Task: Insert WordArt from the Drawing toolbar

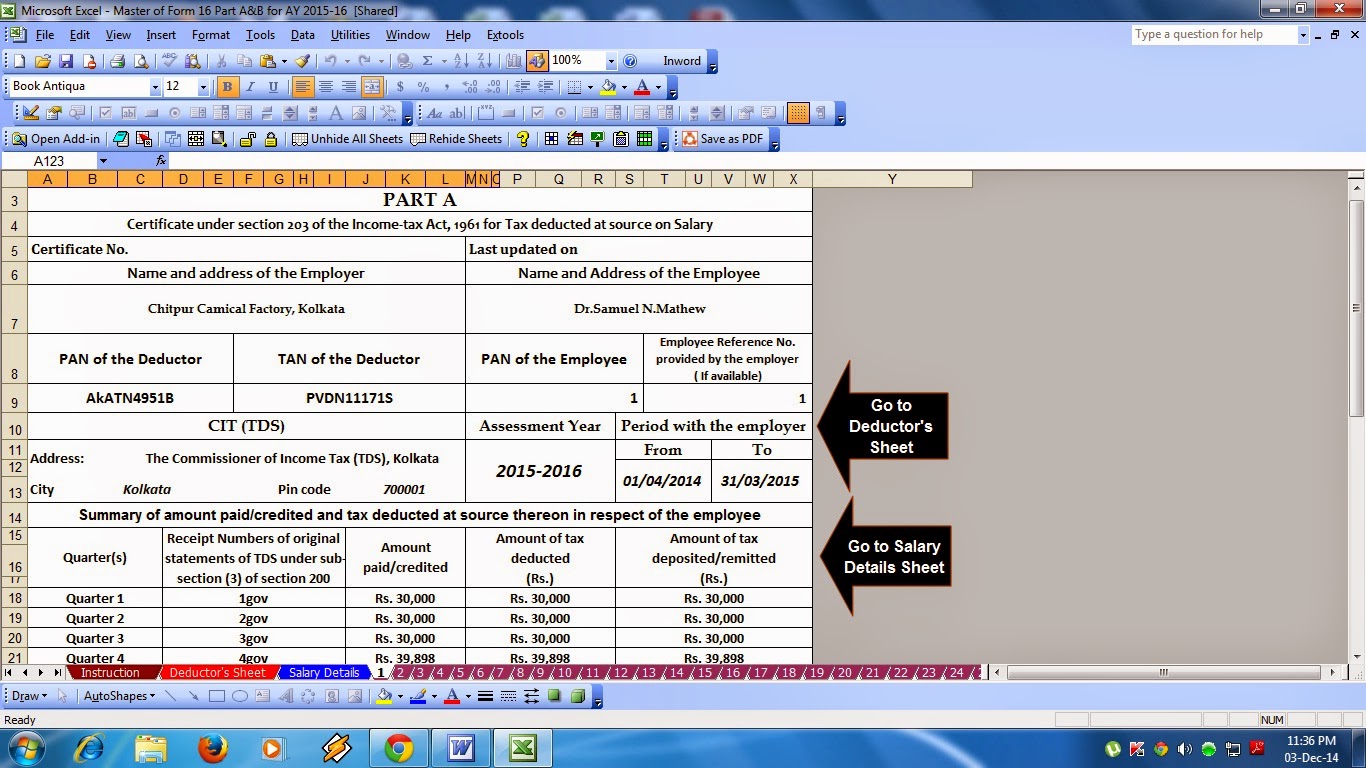Action: [285, 696]
